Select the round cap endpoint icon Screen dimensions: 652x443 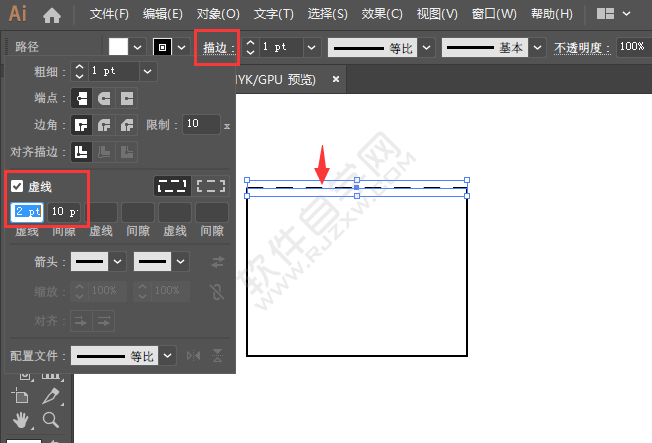coord(104,99)
